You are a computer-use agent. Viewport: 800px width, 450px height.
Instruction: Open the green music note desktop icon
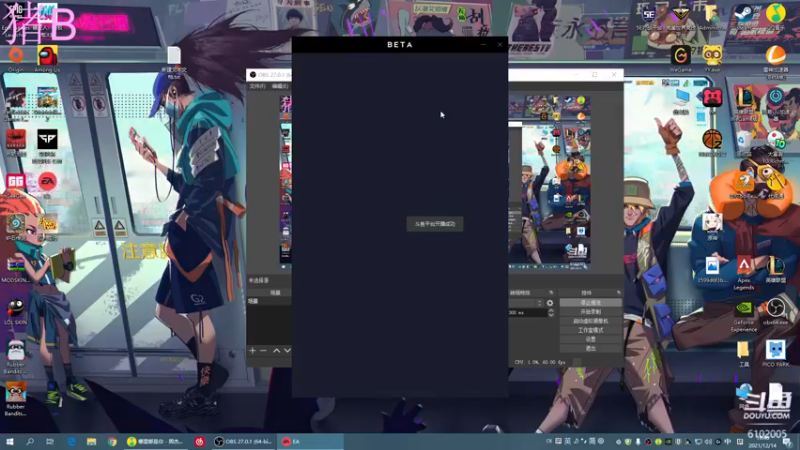coord(776,13)
